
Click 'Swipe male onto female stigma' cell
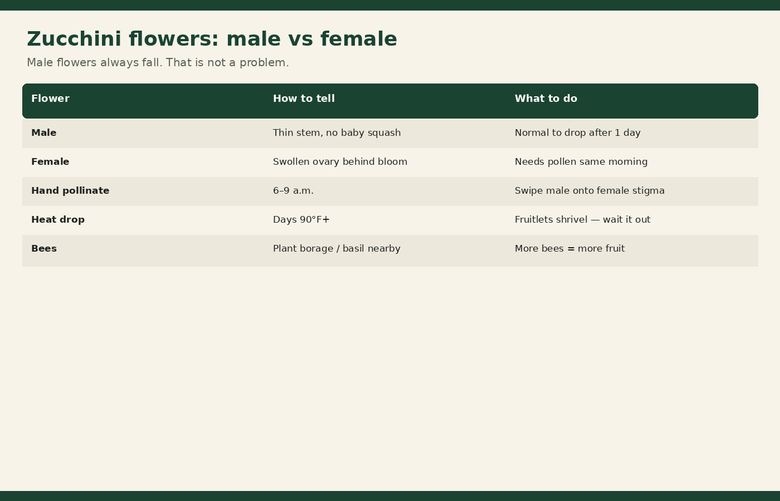click(589, 191)
